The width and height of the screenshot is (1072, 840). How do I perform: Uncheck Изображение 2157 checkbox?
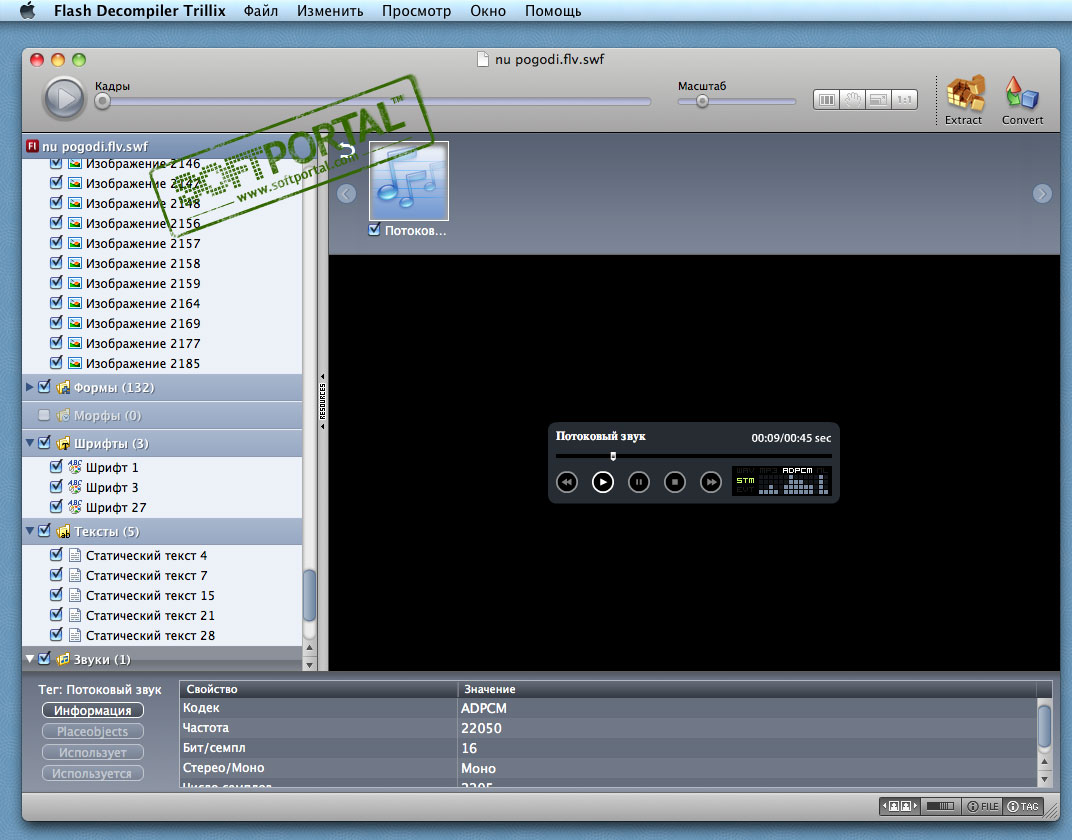click(x=56, y=243)
